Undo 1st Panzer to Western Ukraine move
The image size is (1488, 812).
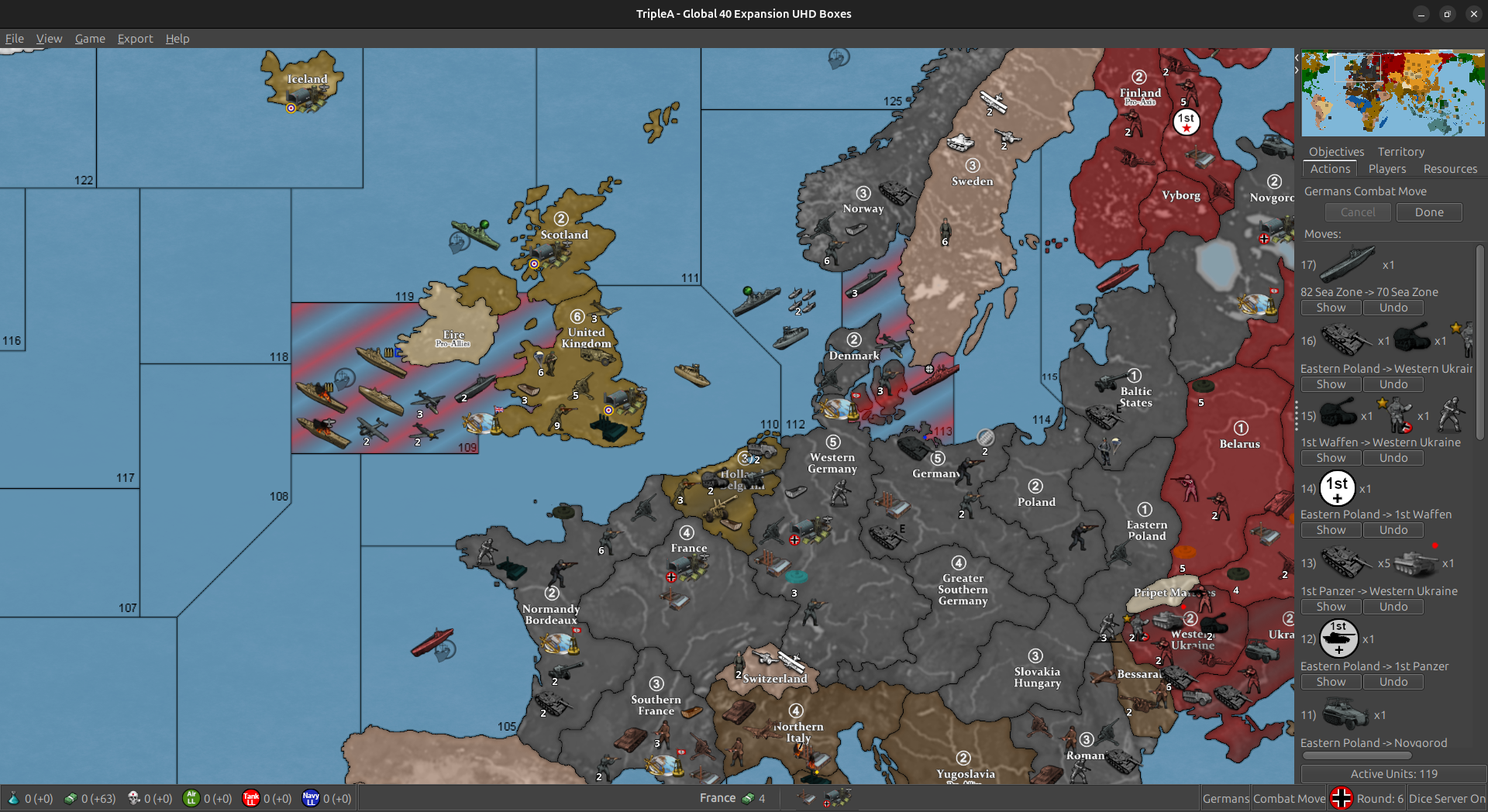[x=1393, y=607]
